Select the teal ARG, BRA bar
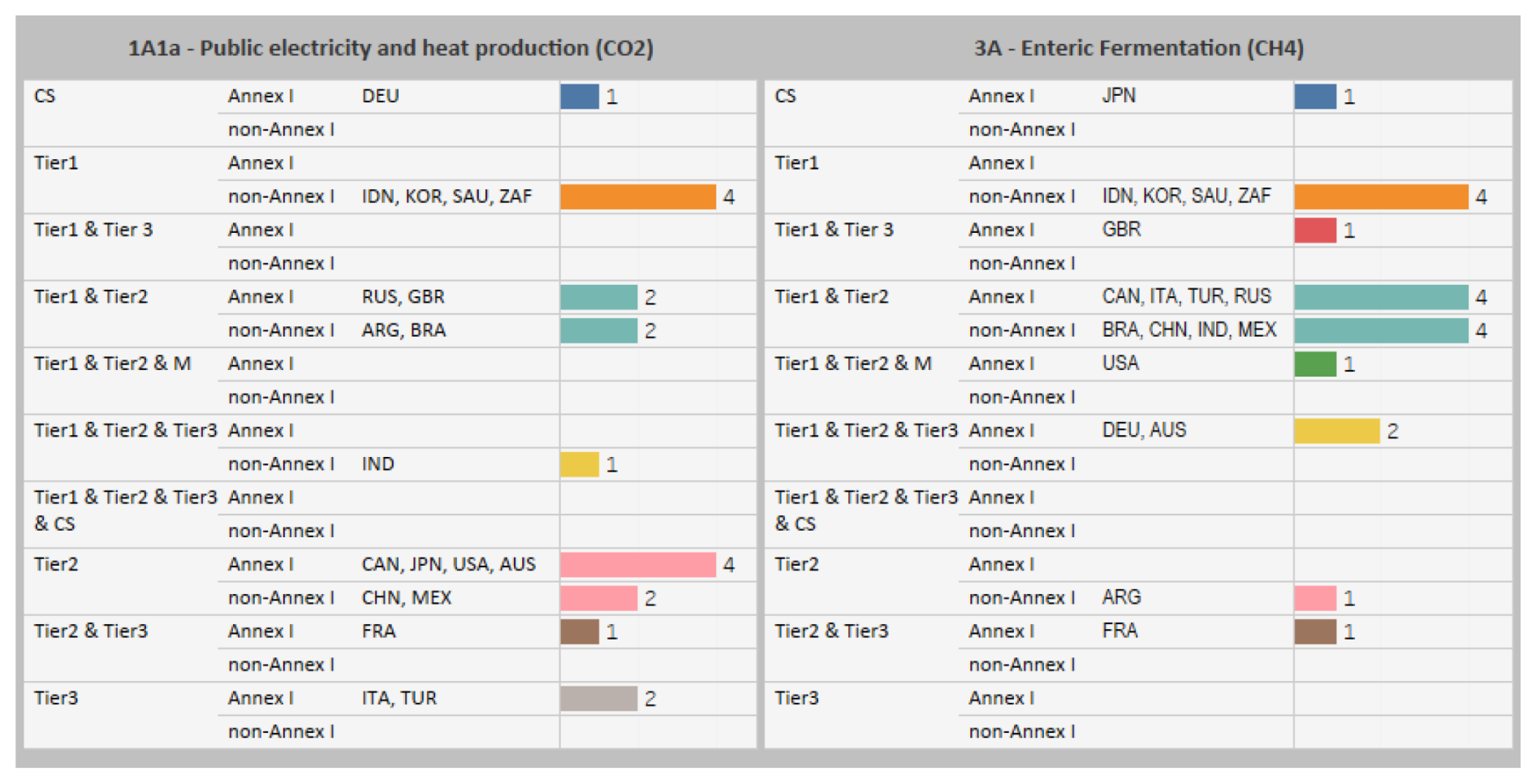The width and height of the screenshot is (1536, 784). (x=598, y=330)
